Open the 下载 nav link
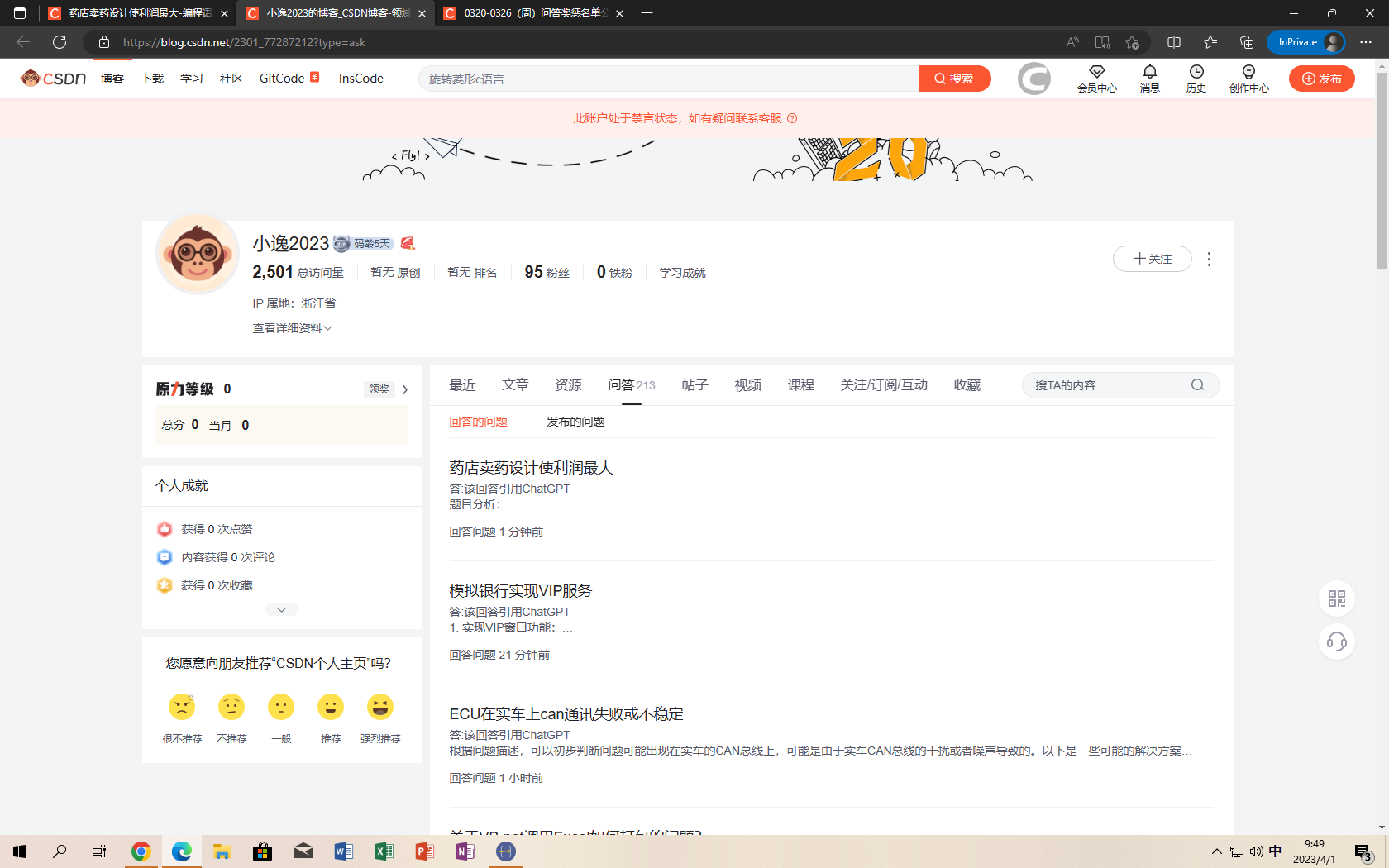This screenshot has height=868, width=1389. tap(152, 79)
